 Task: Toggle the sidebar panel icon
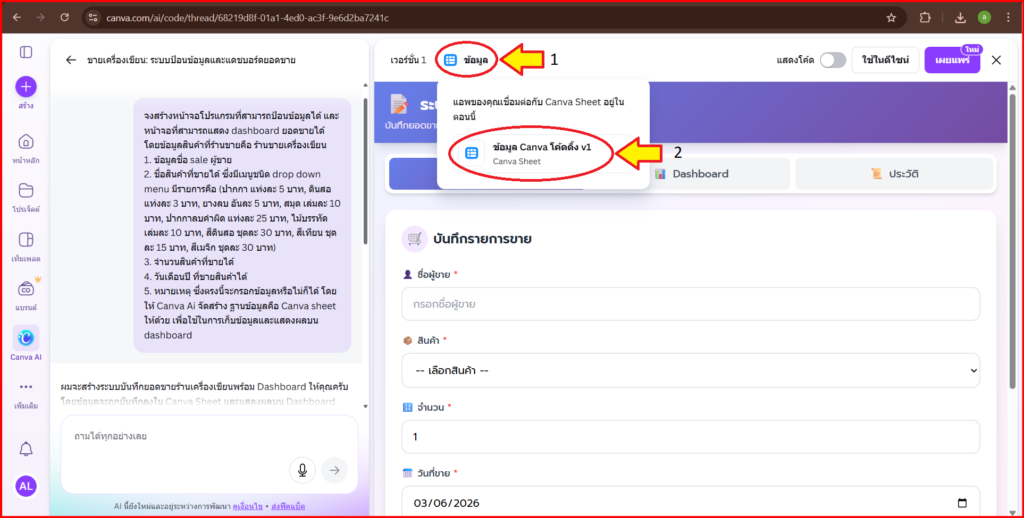pyautogui.click(x=26, y=52)
